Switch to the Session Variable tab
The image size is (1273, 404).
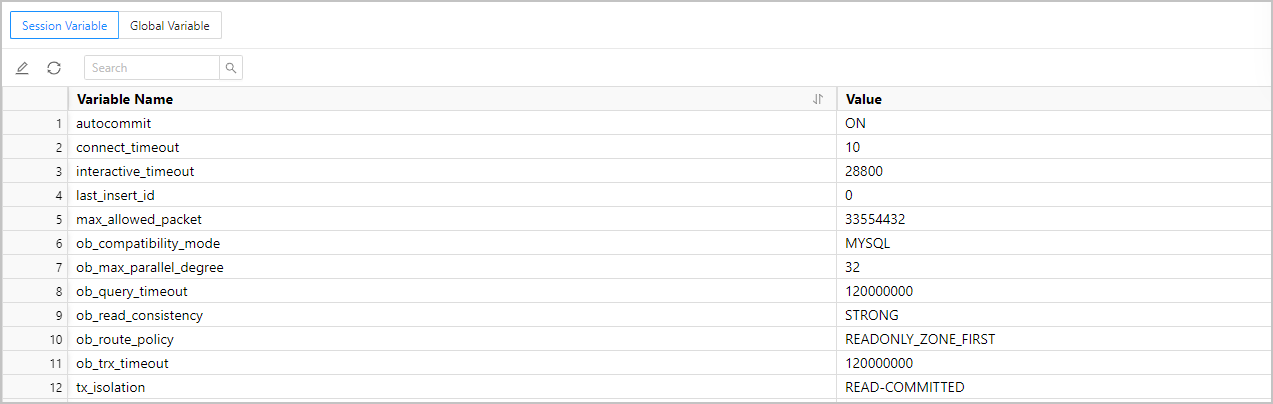click(x=64, y=26)
